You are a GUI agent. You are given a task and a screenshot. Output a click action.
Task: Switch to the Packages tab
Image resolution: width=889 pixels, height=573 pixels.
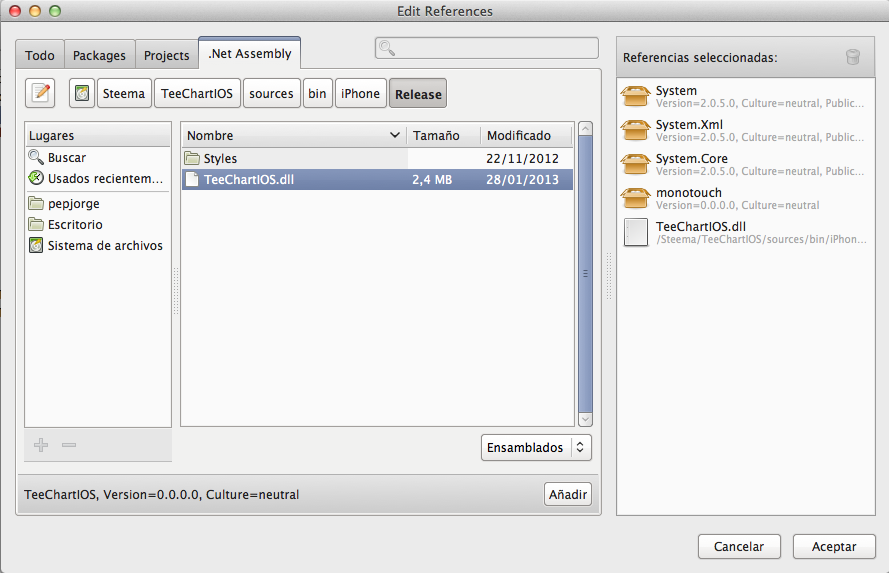tap(99, 55)
